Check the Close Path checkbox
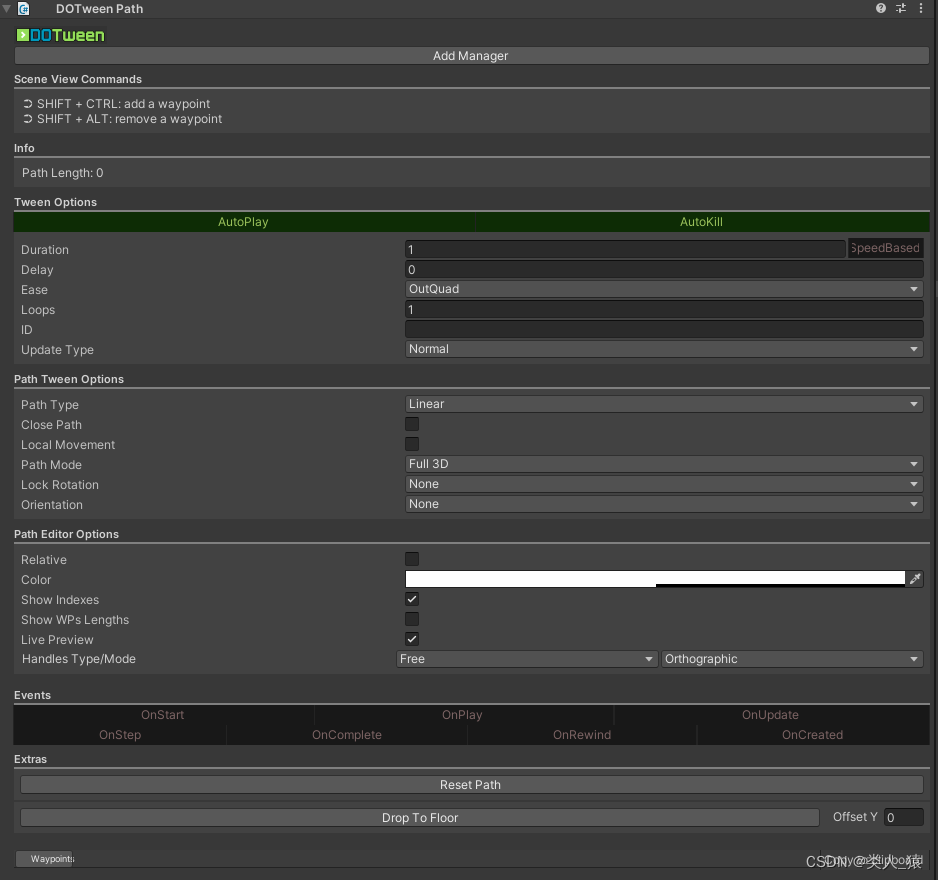This screenshot has width=938, height=880. tap(411, 424)
